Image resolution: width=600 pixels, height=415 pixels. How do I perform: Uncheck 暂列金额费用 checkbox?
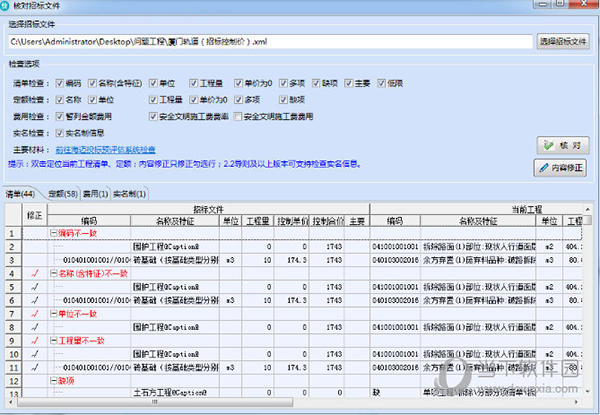tap(60, 116)
